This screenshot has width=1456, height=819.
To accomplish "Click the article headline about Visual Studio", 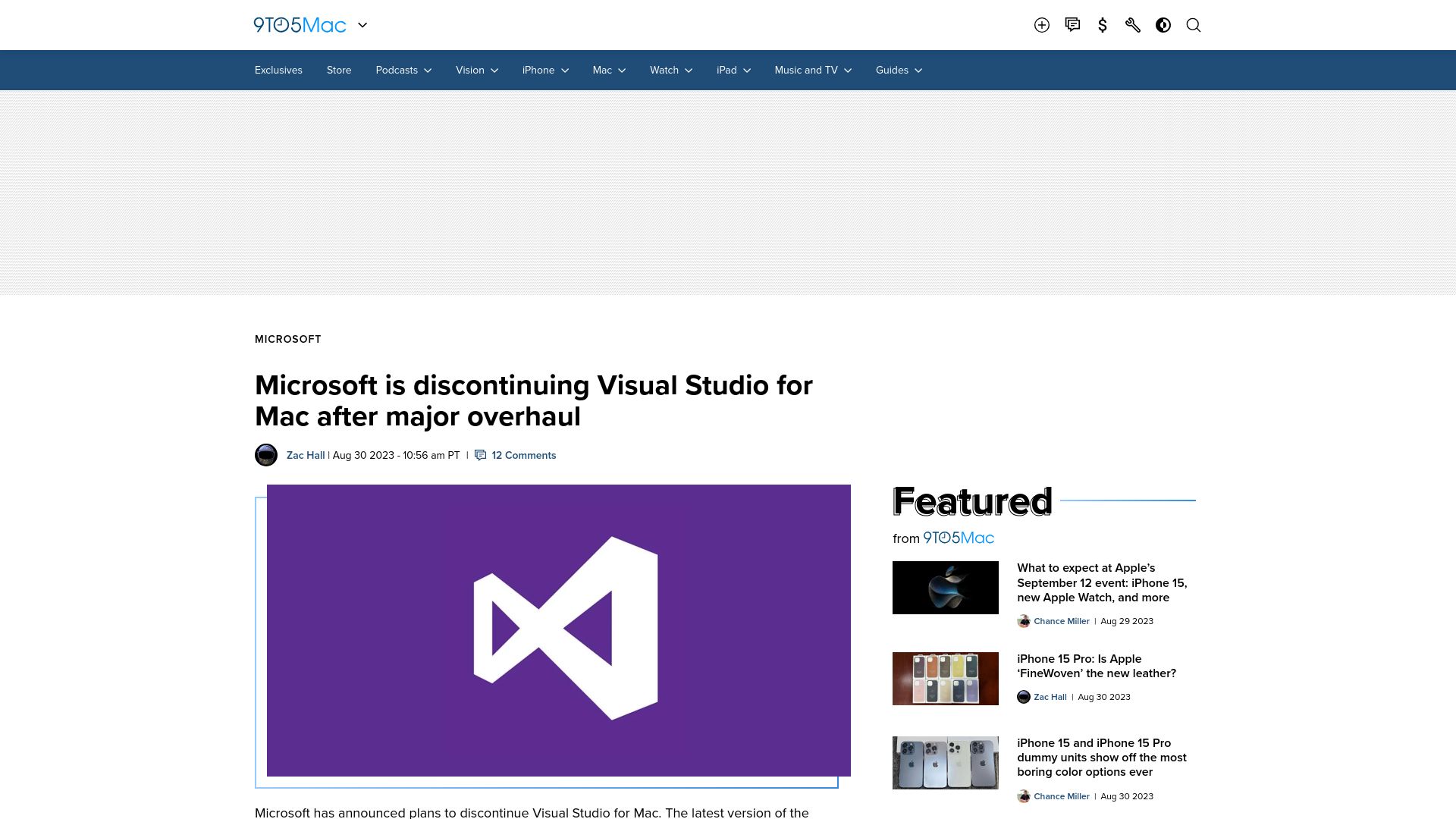I will coord(534,400).
